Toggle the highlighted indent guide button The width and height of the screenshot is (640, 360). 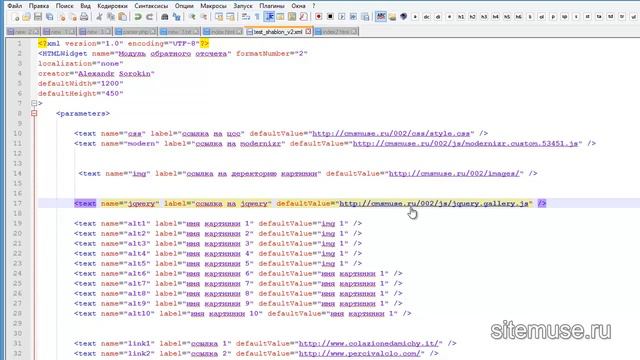269,17
